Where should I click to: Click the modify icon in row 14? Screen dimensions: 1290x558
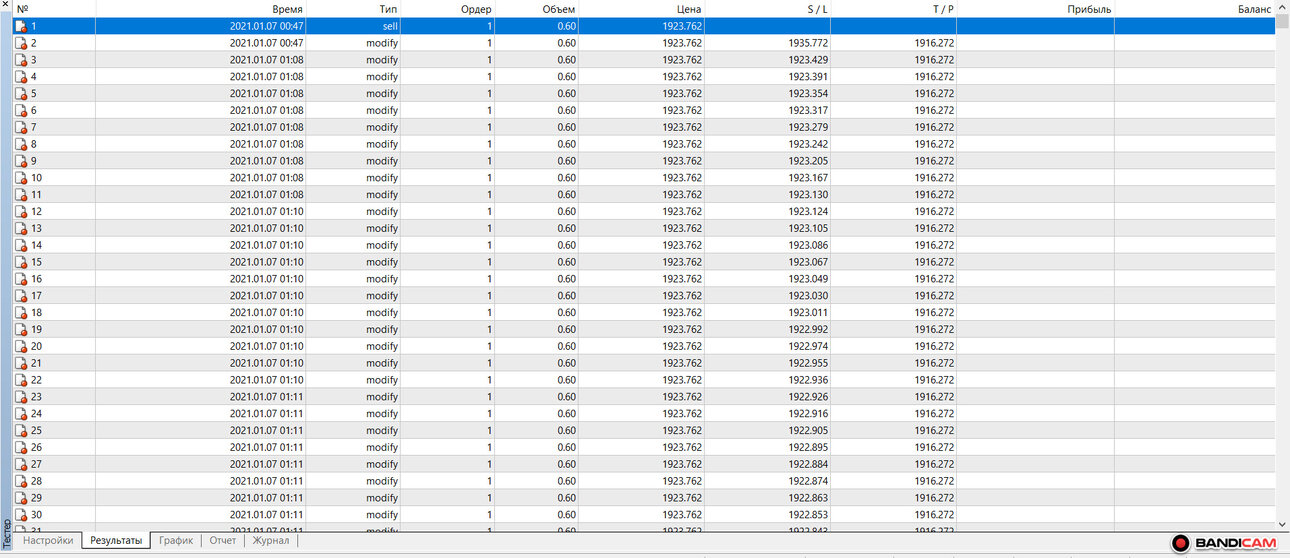21,245
